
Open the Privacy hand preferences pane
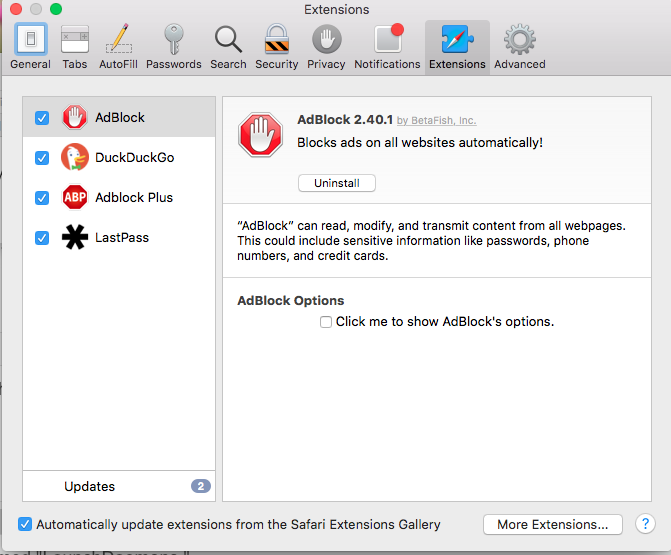coord(326,47)
